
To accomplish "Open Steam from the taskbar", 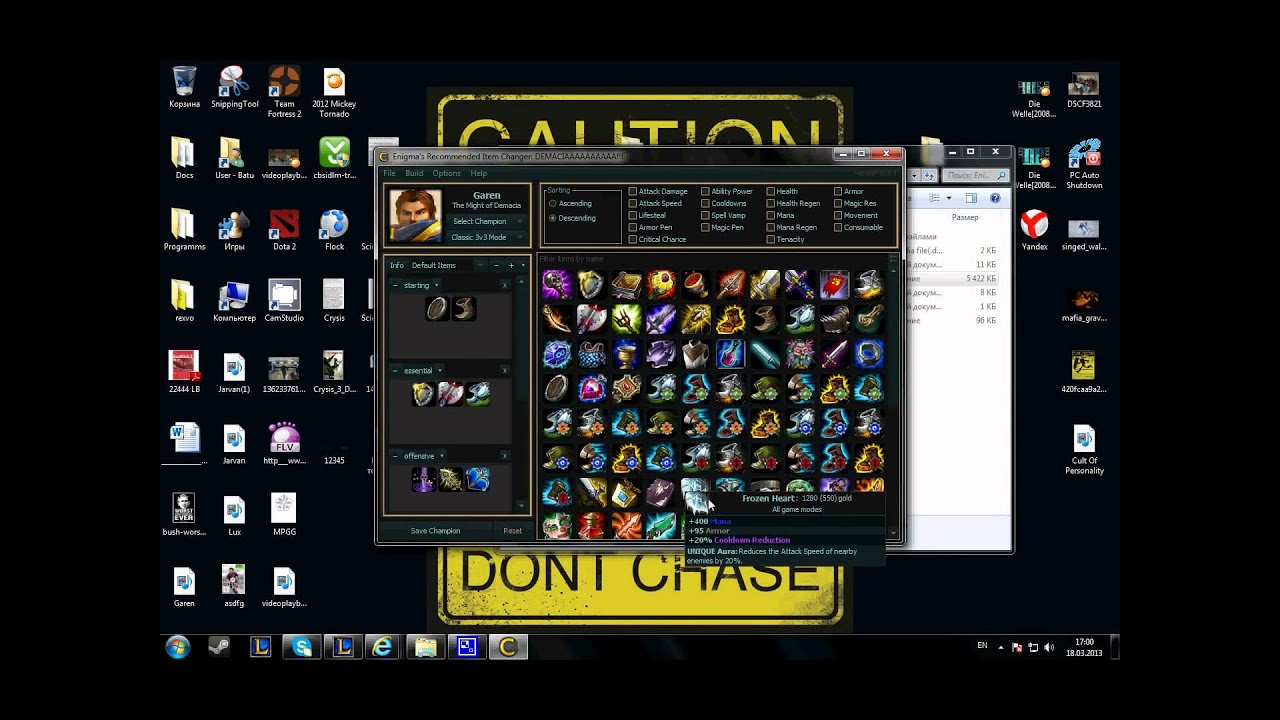I will click(x=218, y=647).
